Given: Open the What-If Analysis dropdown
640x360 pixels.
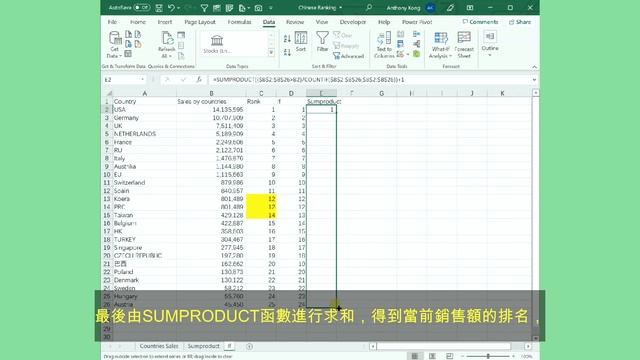Looking at the screenshot, I should click(440, 45).
